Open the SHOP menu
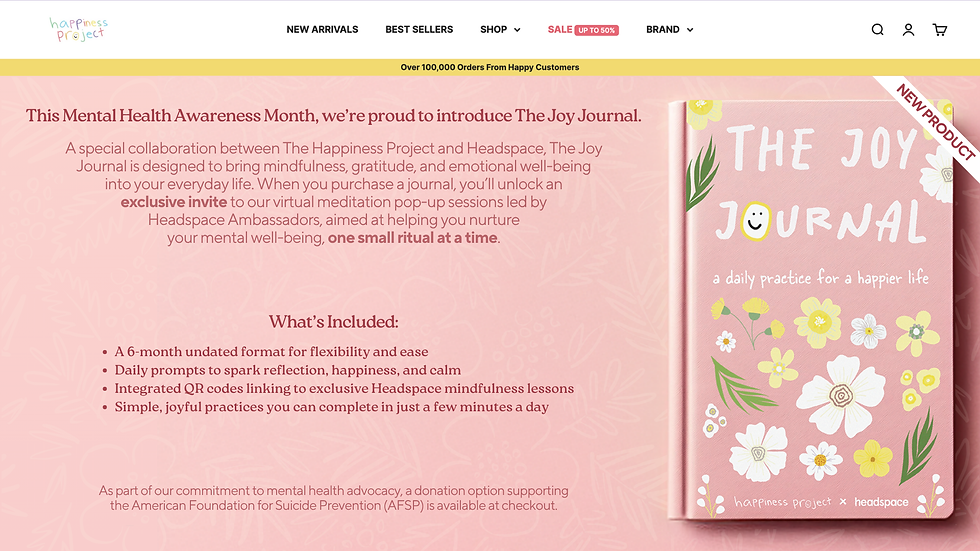 tap(493, 29)
